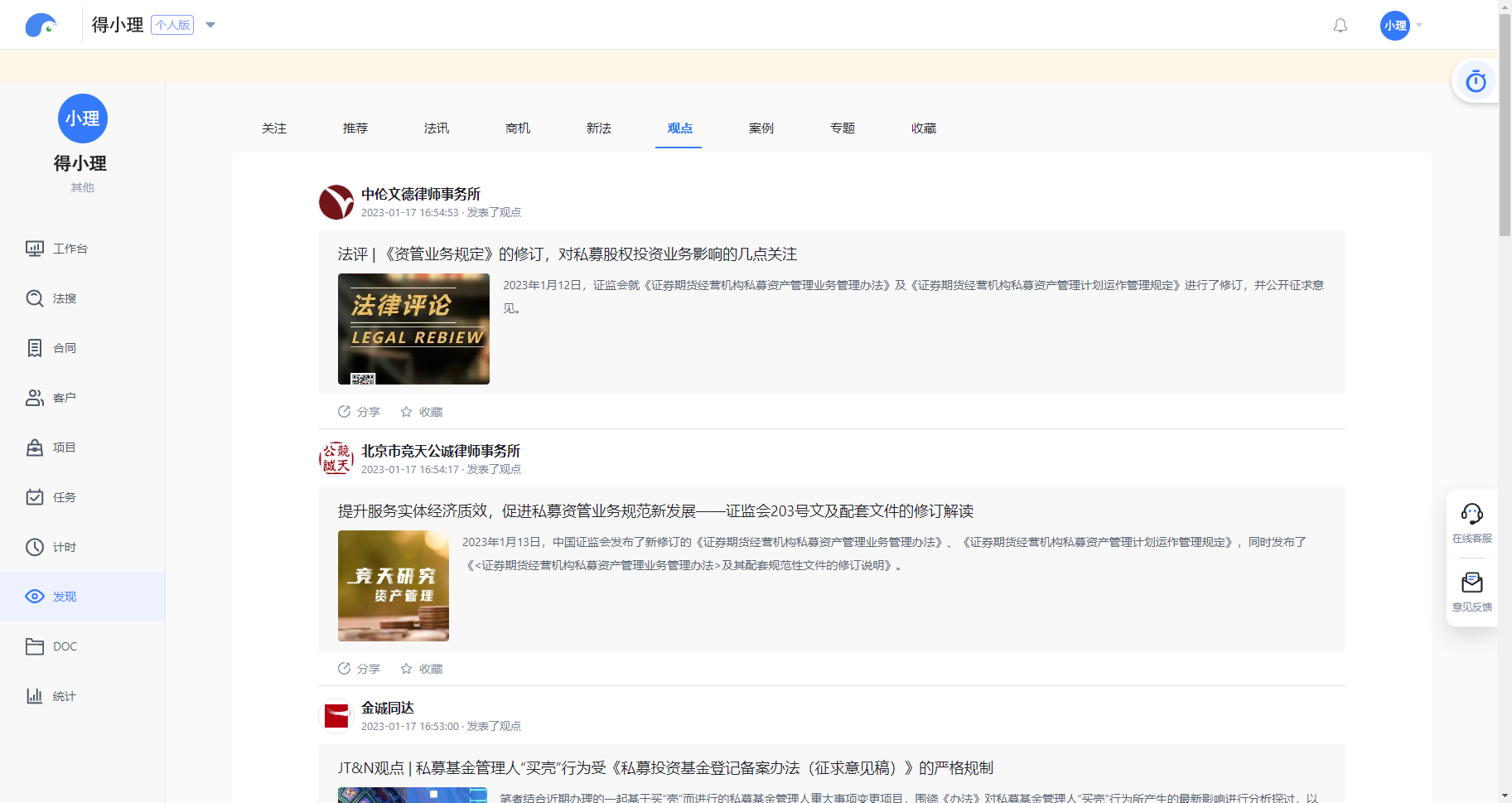This screenshot has height=803, width=1512.
Task: Open the 工作台 workbench sidebar item
Action: coord(82,249)
